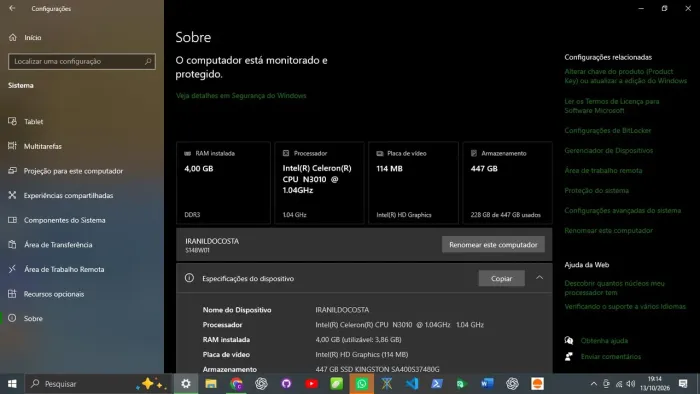The image size is (700, 394).
Task: Open Visual Studio Code from the taskbar
Action: point(412,384)
